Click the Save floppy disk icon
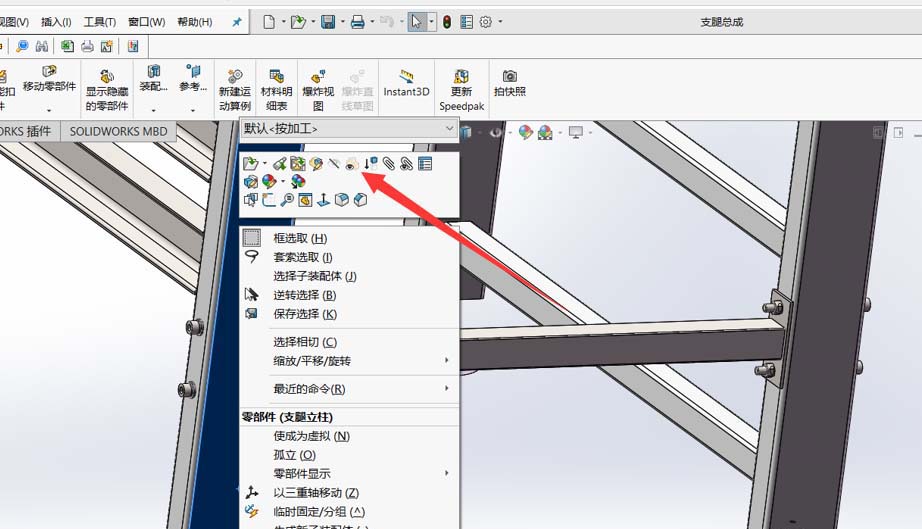The width and height of the screenshot is (922, 529). [328, 22]
